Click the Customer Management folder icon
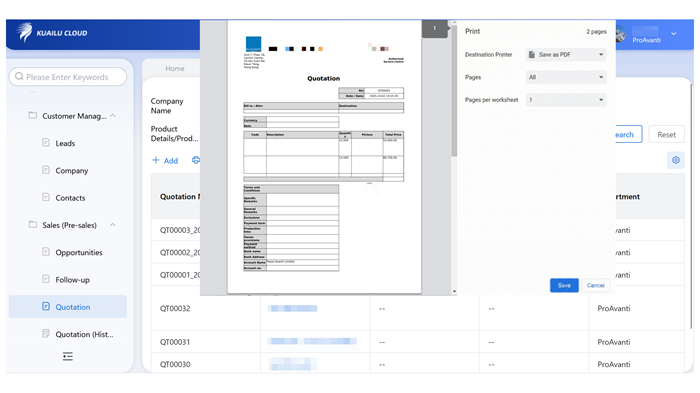 tap(33, 115)
